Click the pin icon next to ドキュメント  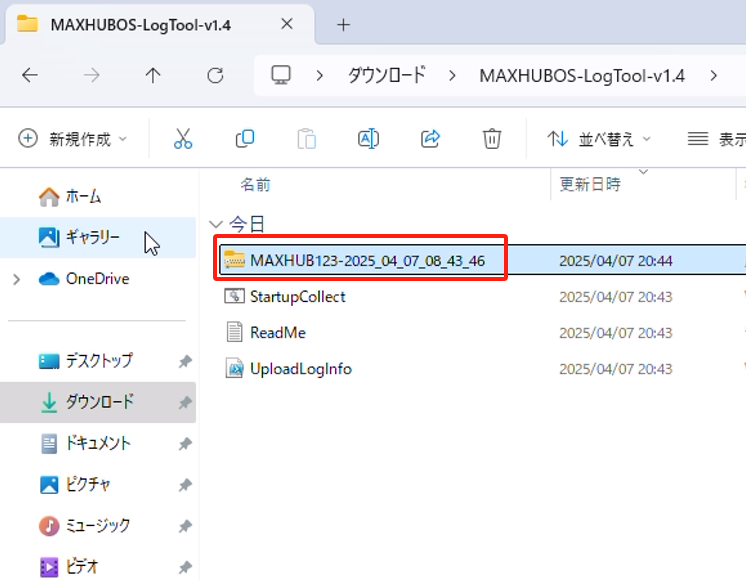click(185, 444)
